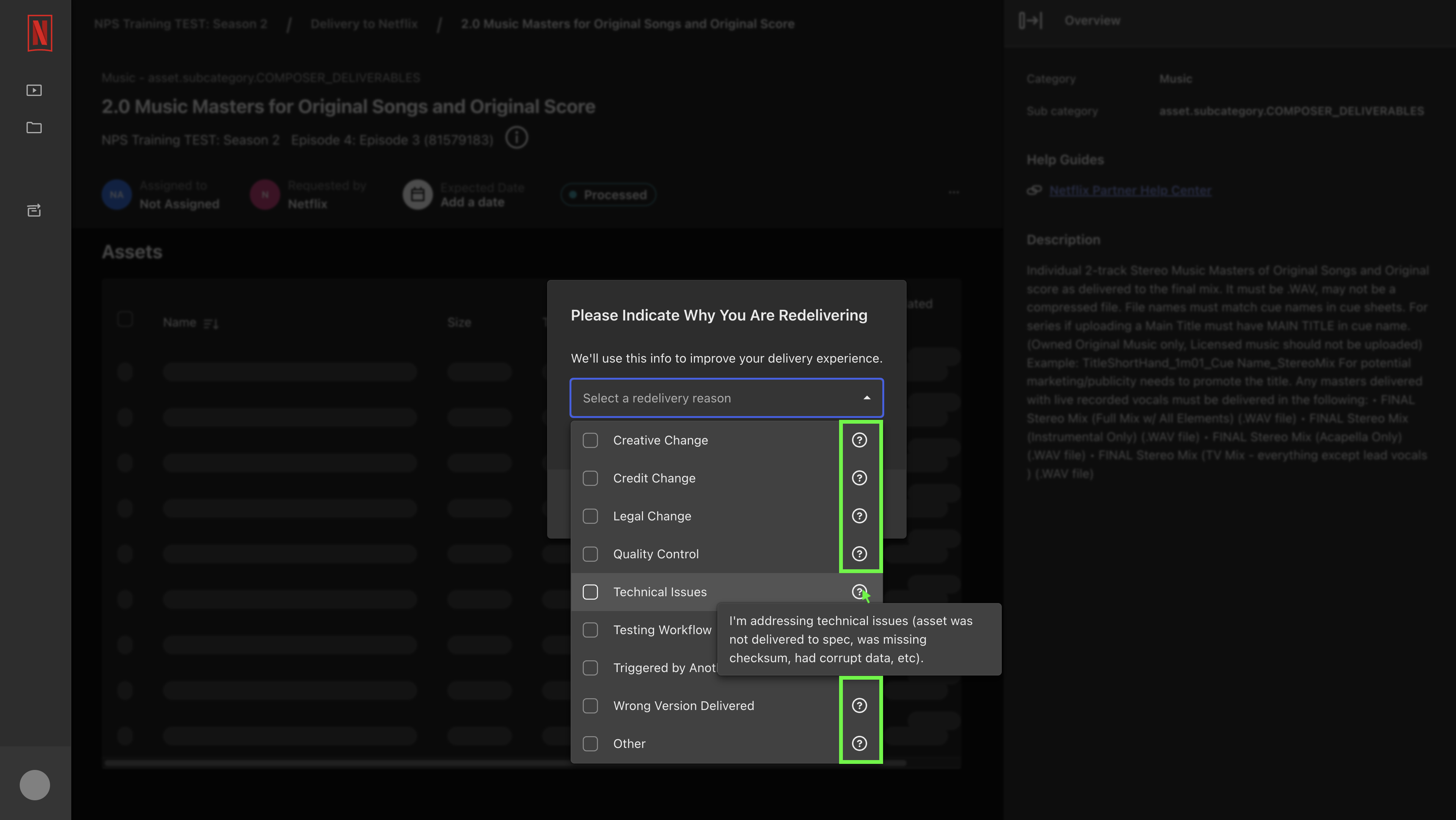The width and height of the screenshot is (1456, 820).
Task: Check the Quality Control checkbox
Action: point(590,554)
